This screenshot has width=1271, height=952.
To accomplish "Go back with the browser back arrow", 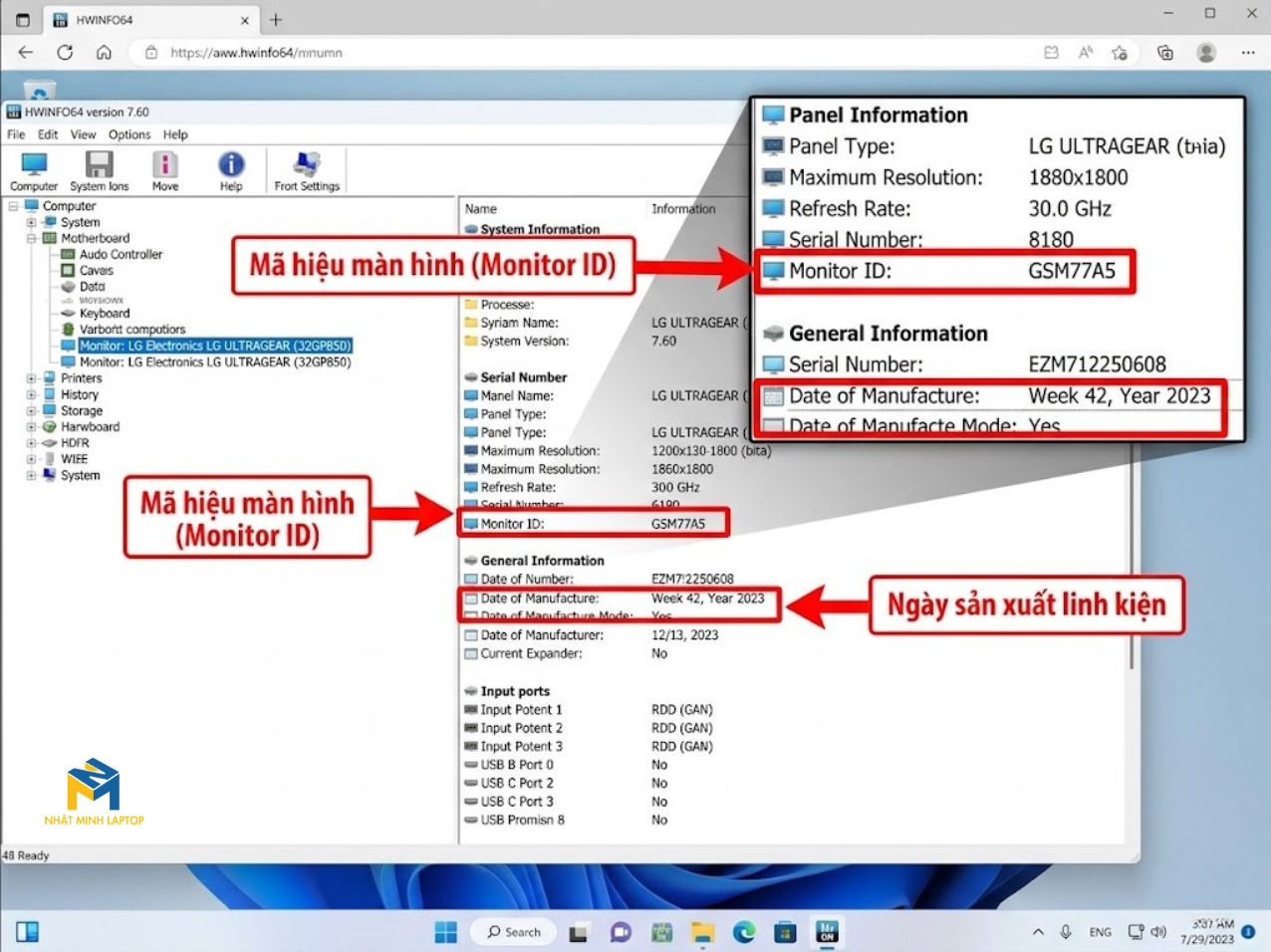I will pyautogui.click(x=26, y=53).
